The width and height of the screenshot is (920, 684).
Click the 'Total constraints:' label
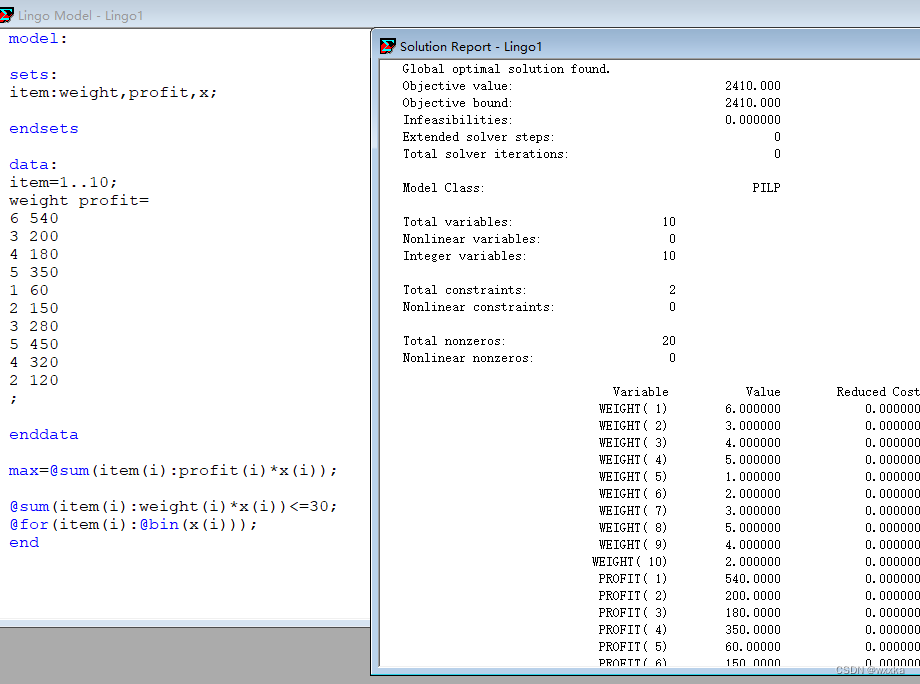pyautogui.click(x=464, y=290)
